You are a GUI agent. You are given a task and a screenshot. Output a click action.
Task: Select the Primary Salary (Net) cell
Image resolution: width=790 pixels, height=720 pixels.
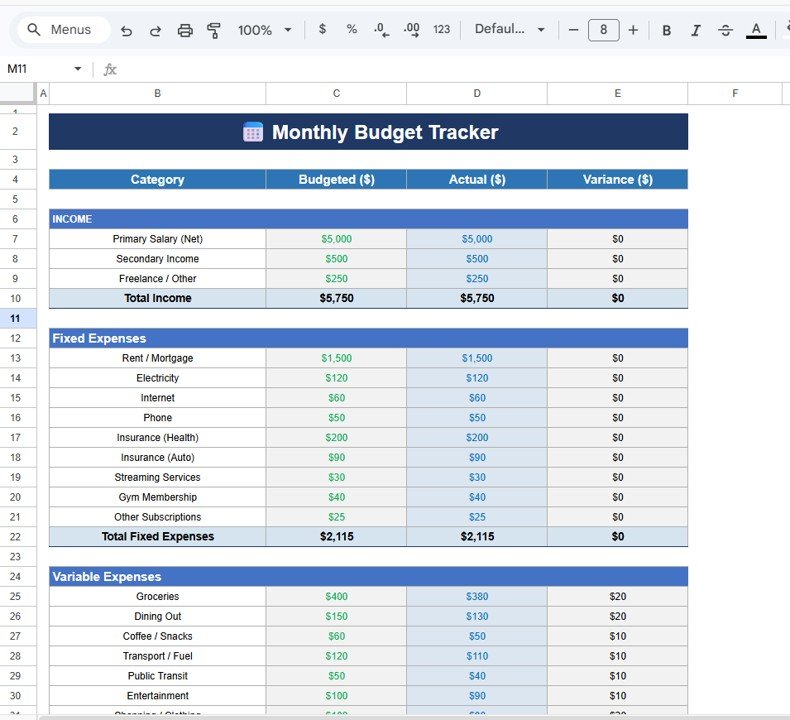(x=158, y=239)
